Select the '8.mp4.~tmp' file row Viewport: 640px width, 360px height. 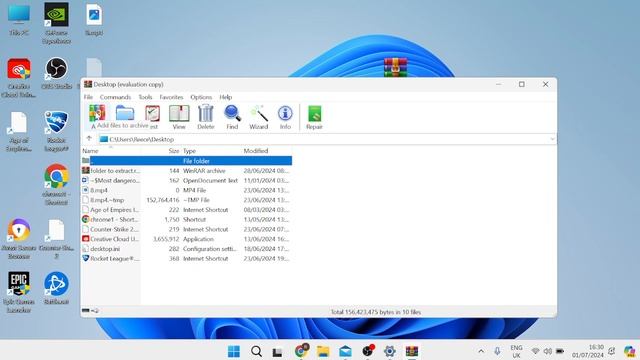pyautogui.click(x=187, y=200)
